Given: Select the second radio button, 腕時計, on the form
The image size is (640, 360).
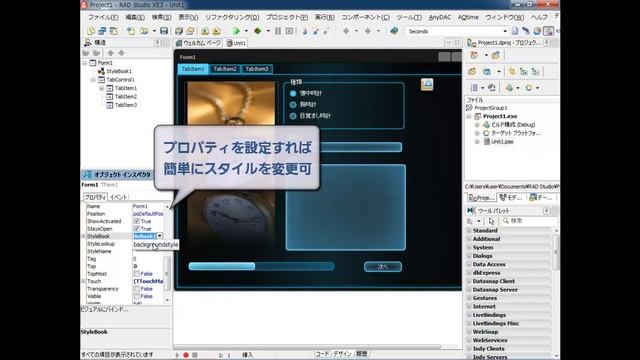Looking at the screenshot, I should [x=293, y=105].
